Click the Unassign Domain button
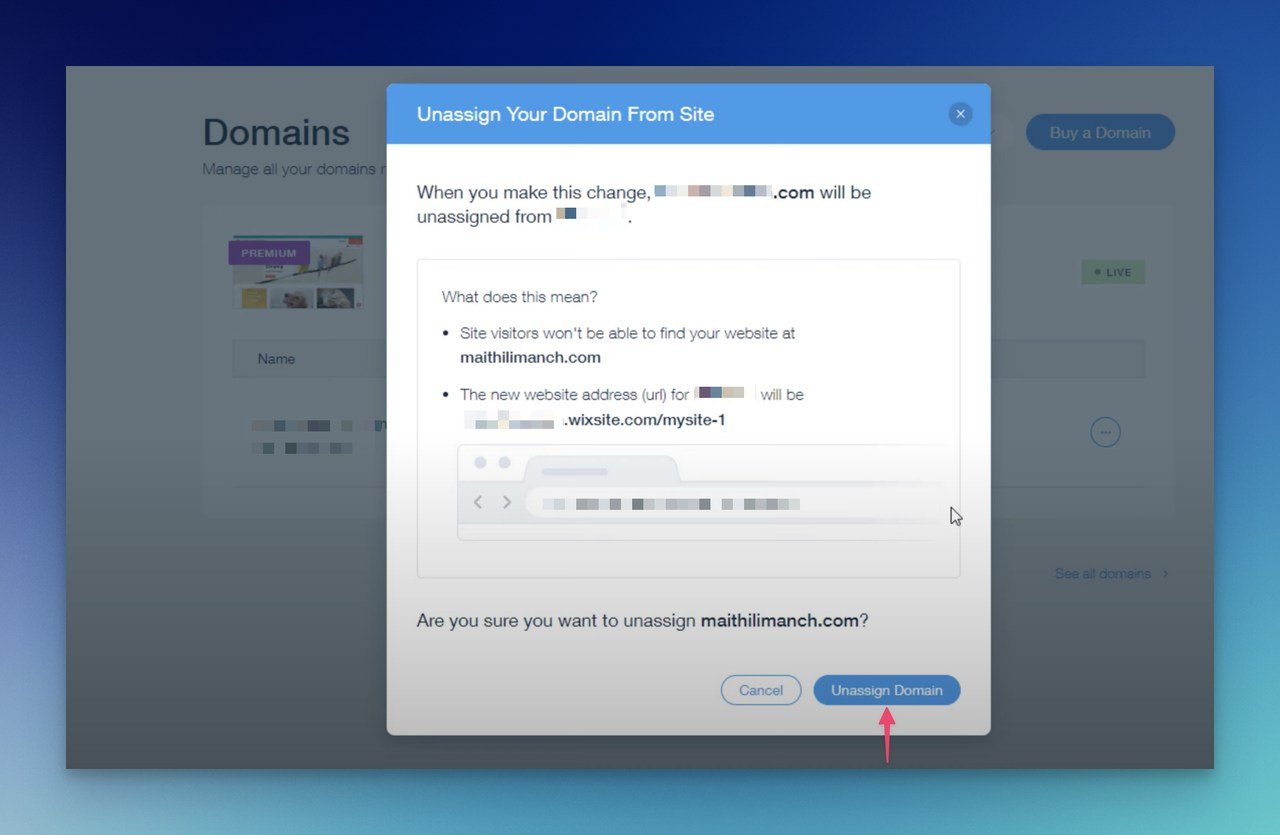1280x835 pixels. click(x=886, y=690)
